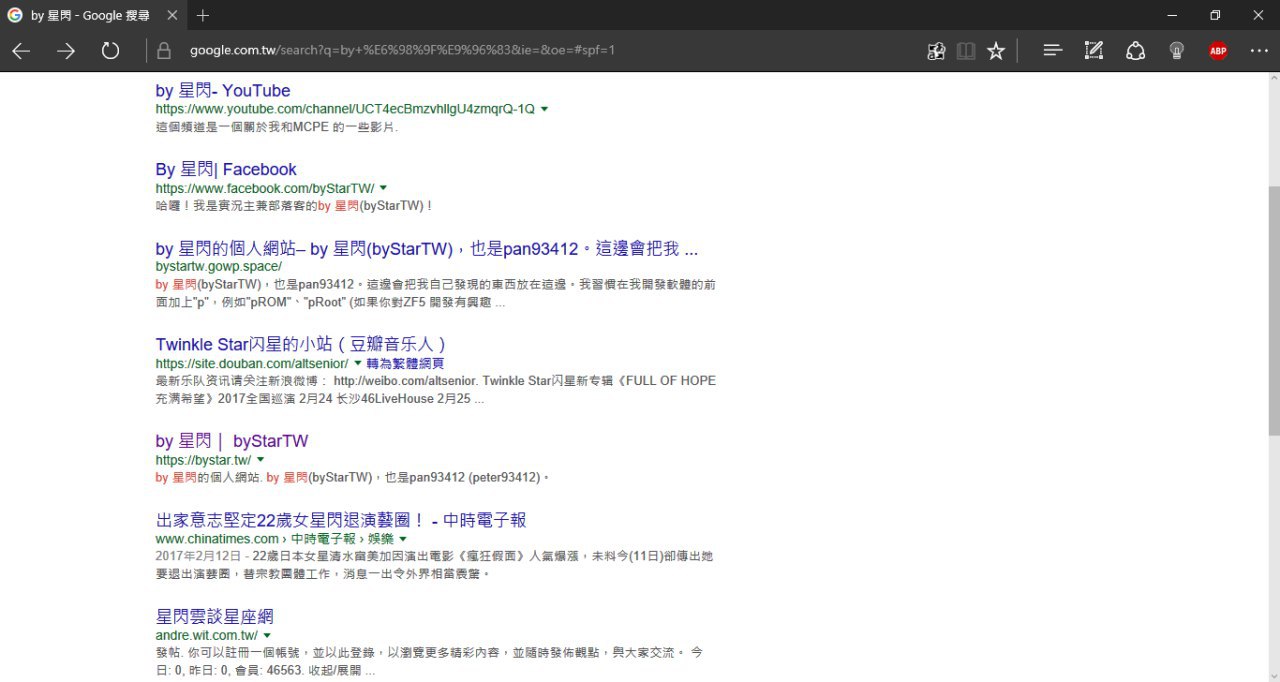Click the Forward navigation arrow
Viewport: 1280px width, 682px height.
66,51
